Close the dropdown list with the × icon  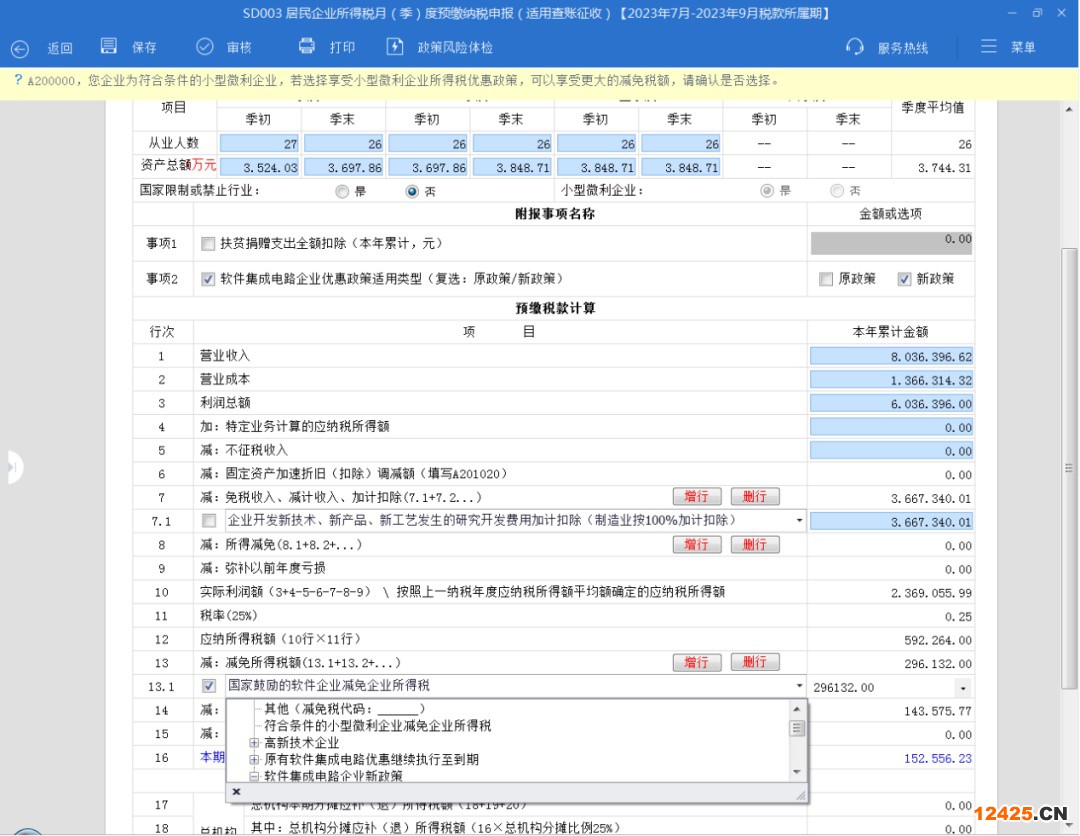[237, 791]
